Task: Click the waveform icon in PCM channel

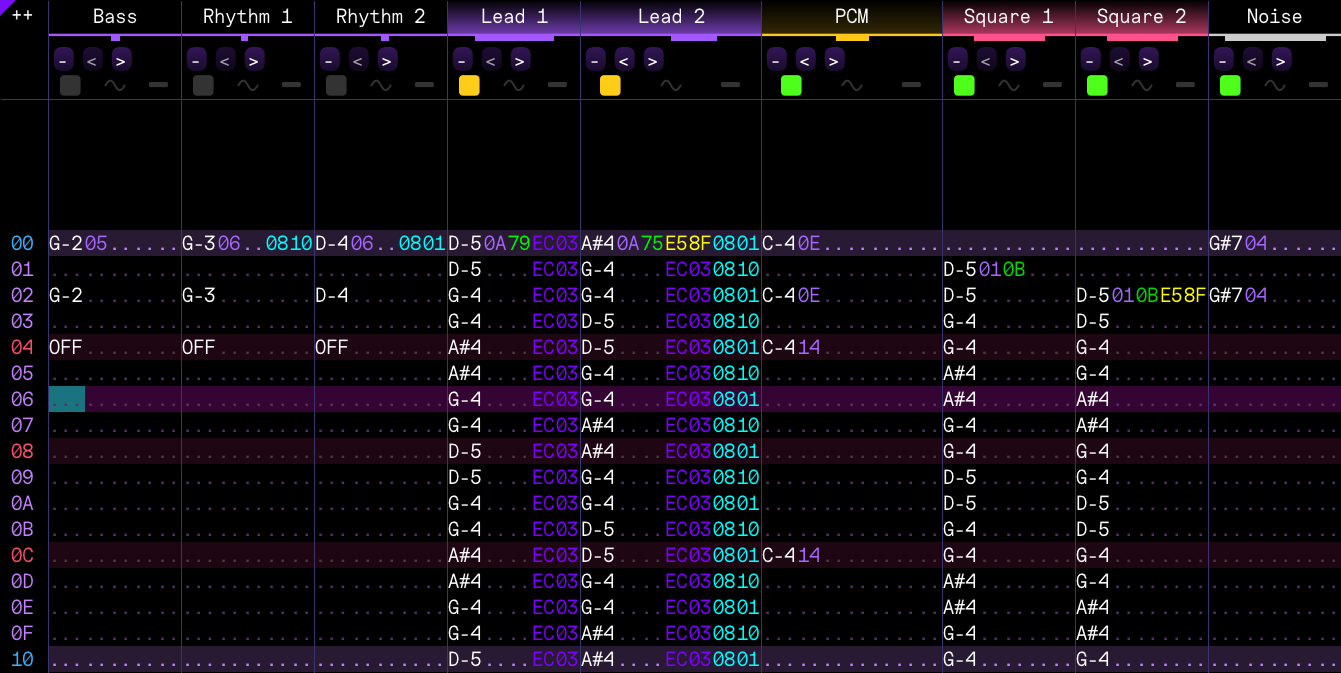Action: point(852,86)
